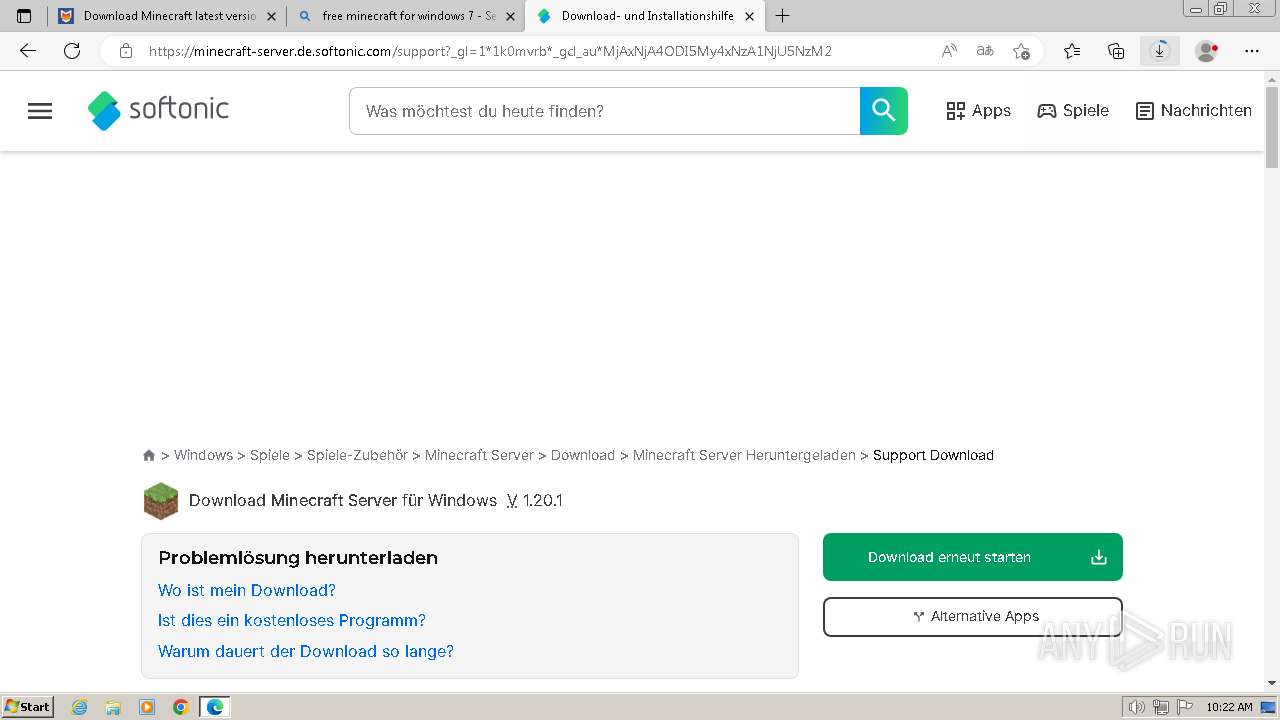This screenshot has width=1280, height=720.
Task: Click the Minecraft grass block icon
Action: (161, 501)
